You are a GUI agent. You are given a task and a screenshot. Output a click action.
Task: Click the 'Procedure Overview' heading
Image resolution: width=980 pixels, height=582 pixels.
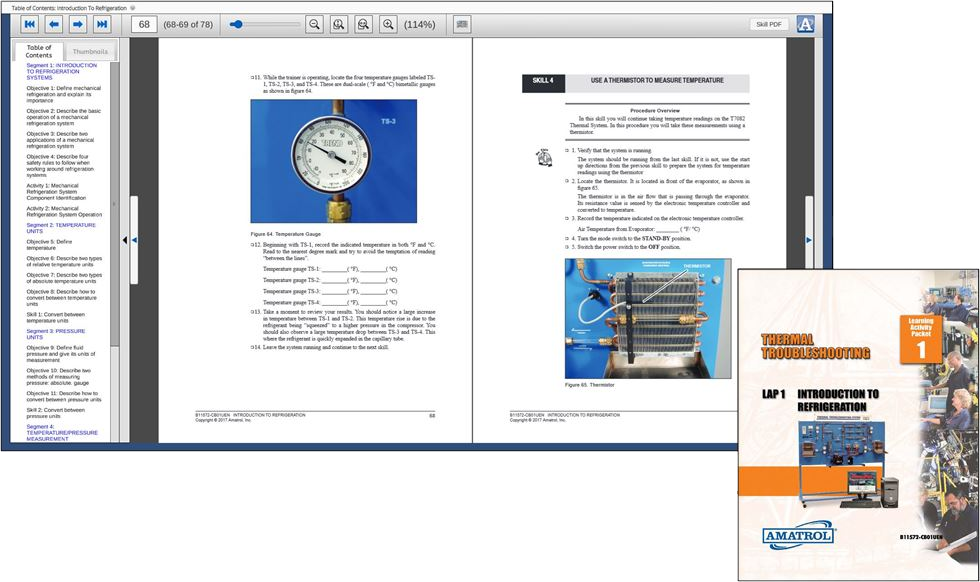point(654,111)
